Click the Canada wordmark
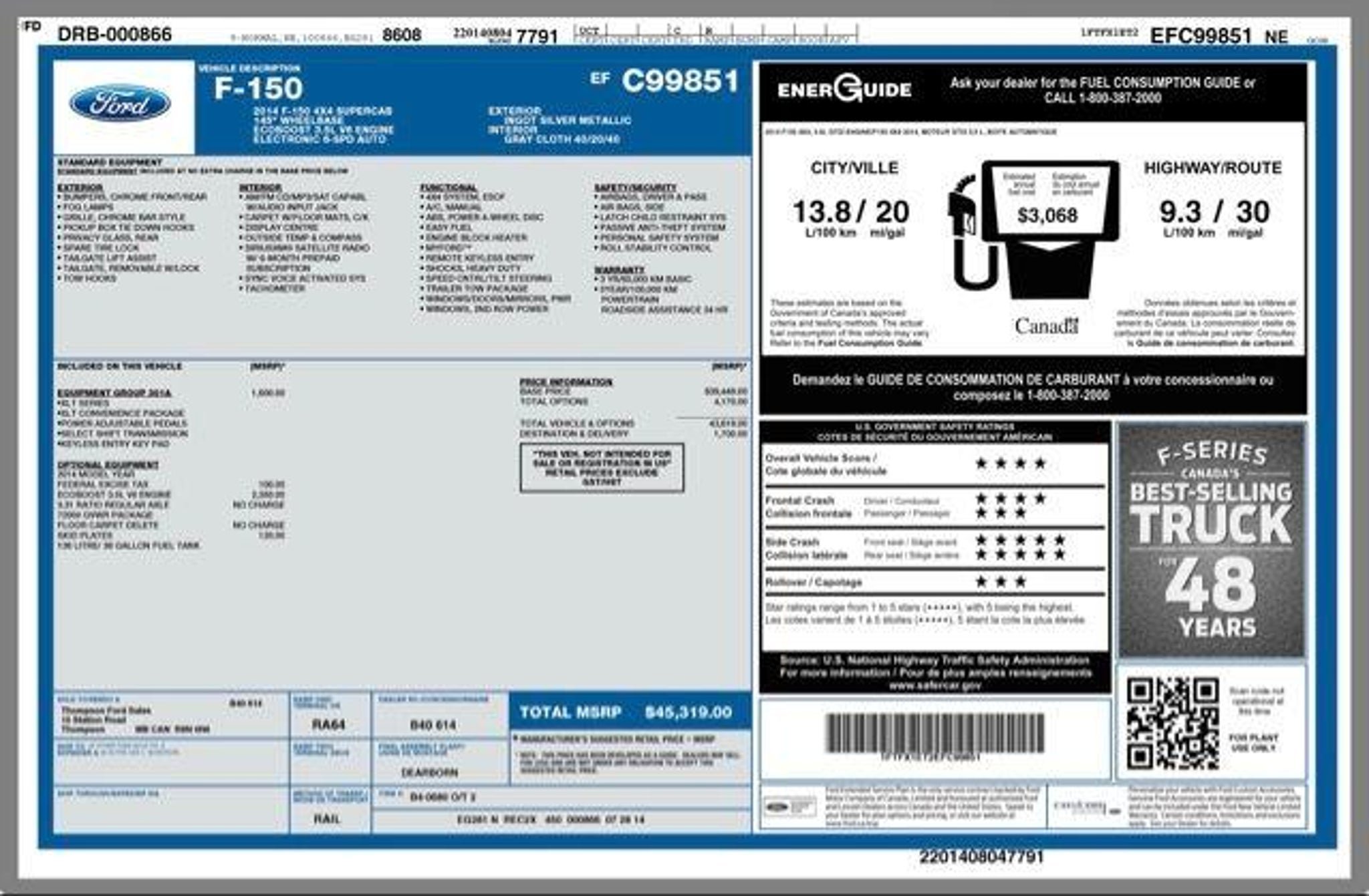This screenshot has height=896, width=1369. (x=1046, y=326)
